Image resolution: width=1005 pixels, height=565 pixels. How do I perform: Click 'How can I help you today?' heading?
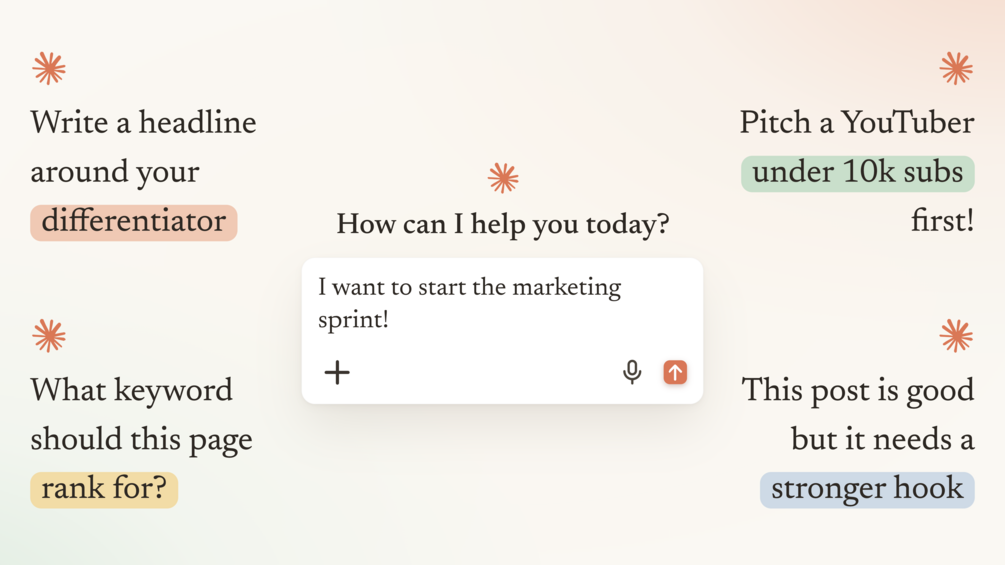(503, 225)
